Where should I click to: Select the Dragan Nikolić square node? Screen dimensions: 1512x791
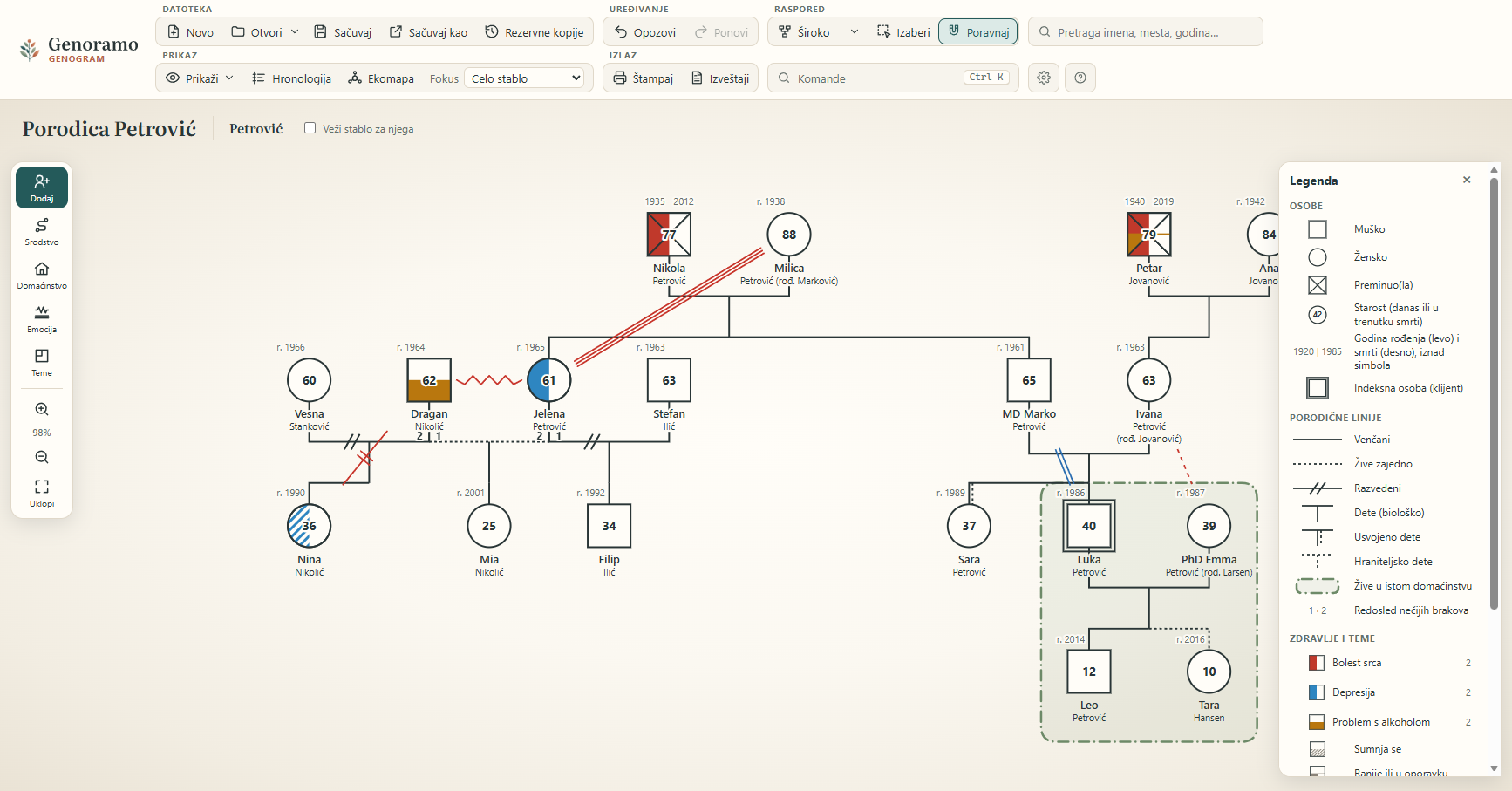pos(429,380)
